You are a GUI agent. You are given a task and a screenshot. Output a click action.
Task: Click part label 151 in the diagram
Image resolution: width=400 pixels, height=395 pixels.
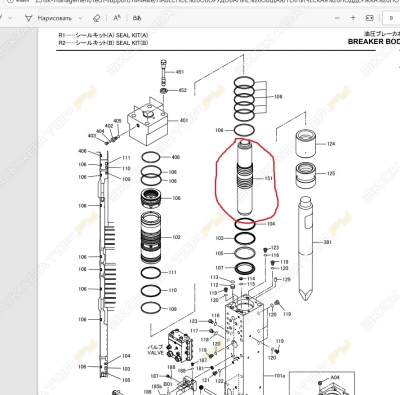tap(268, 179)
